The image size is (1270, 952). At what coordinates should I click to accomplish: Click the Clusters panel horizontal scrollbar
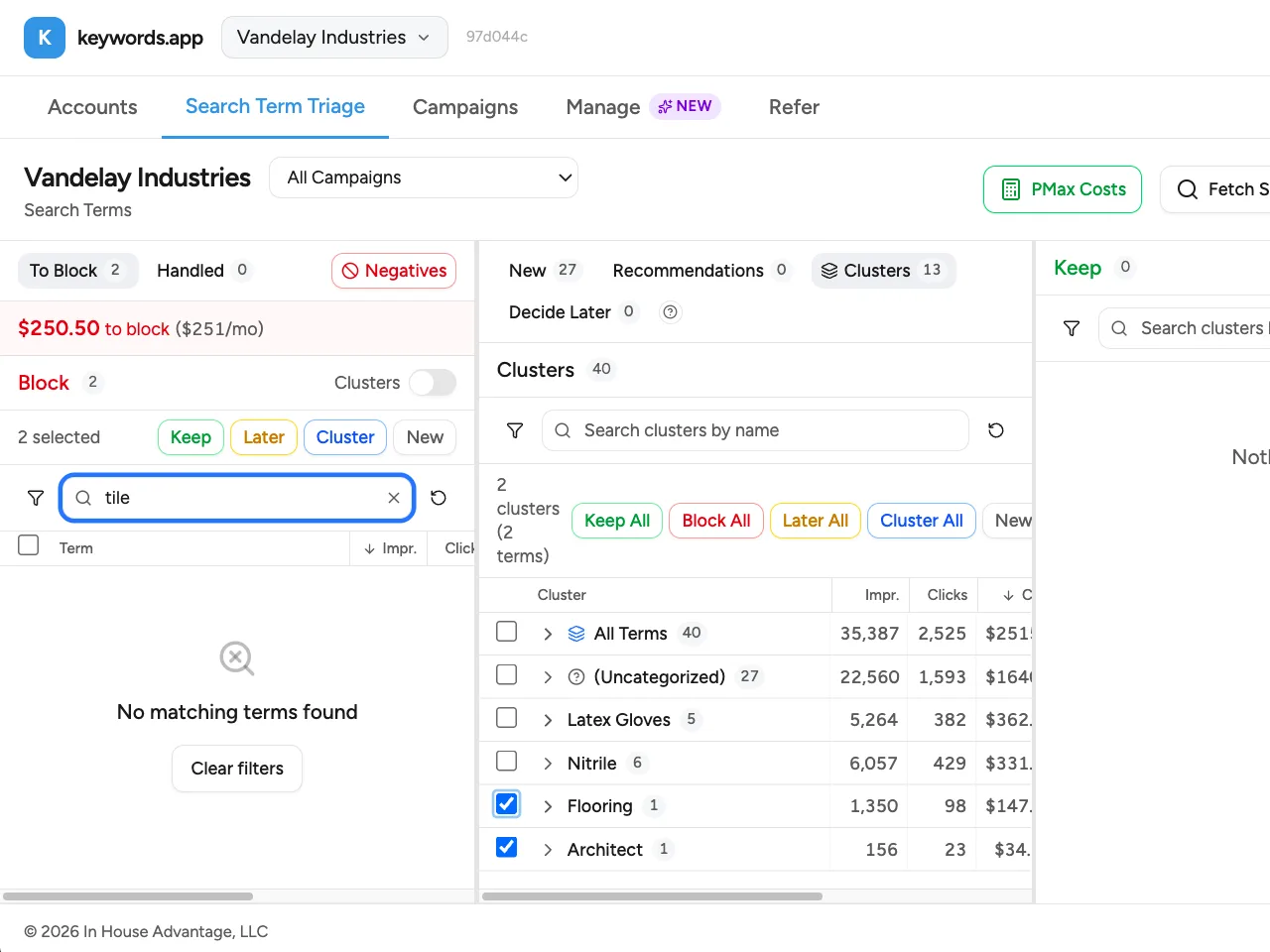click(653, 896)
